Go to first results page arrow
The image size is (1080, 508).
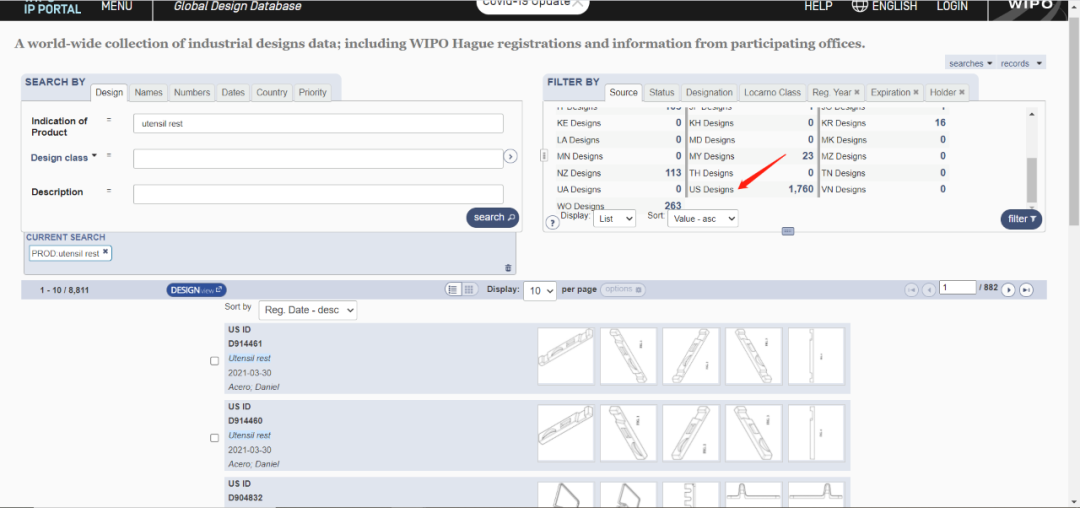(x=912, y=290)
